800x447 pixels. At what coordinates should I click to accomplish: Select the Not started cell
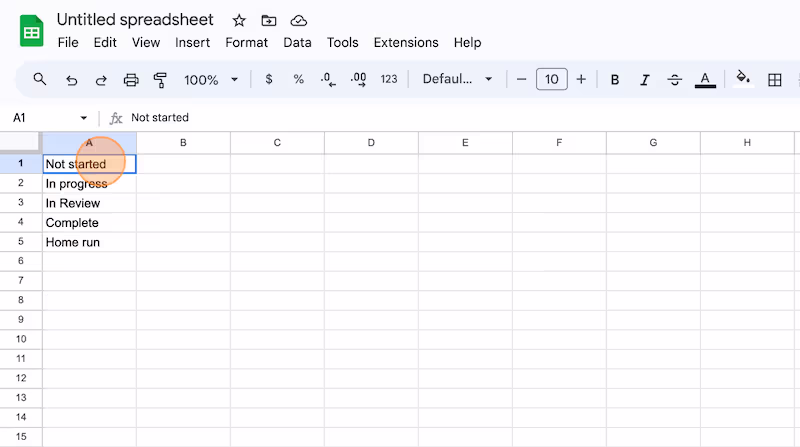coord(89,164)
